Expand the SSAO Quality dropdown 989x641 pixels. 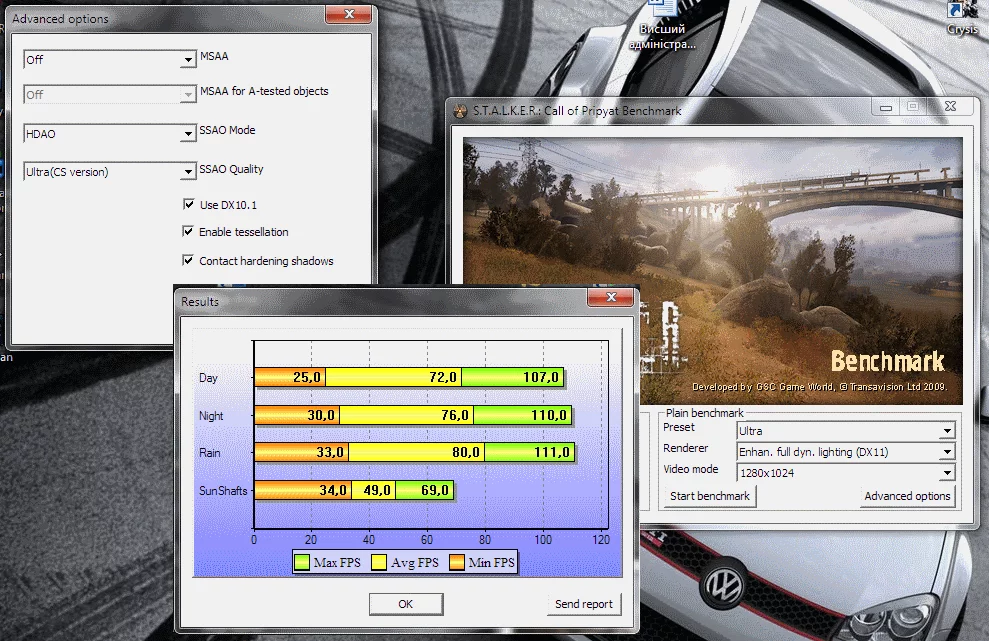pyautogui.click(x=110, y=172)
